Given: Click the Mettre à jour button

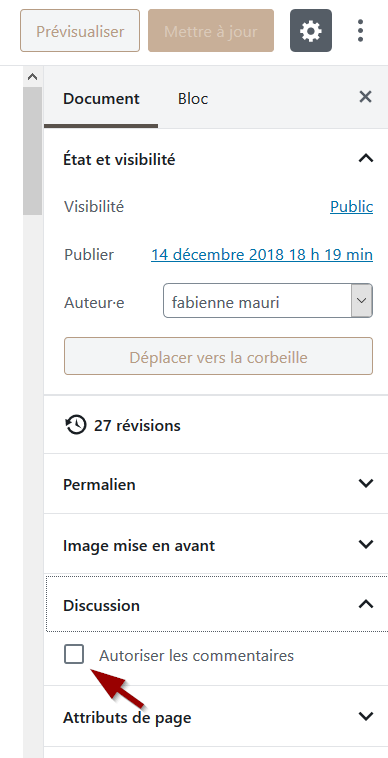Looking at the screenshot, I should pos(211,31).
